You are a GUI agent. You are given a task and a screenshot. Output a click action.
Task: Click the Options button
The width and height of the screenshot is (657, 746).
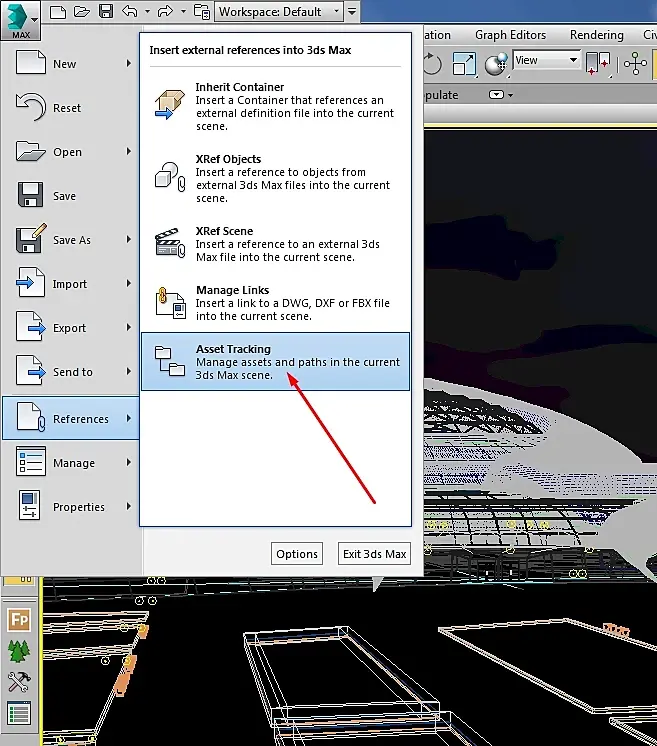[297, 554]
